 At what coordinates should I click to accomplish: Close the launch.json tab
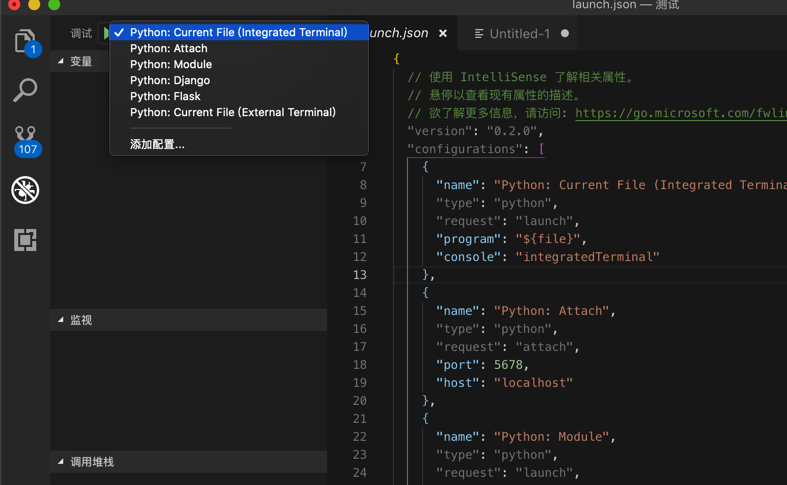[x=442, y=33]
